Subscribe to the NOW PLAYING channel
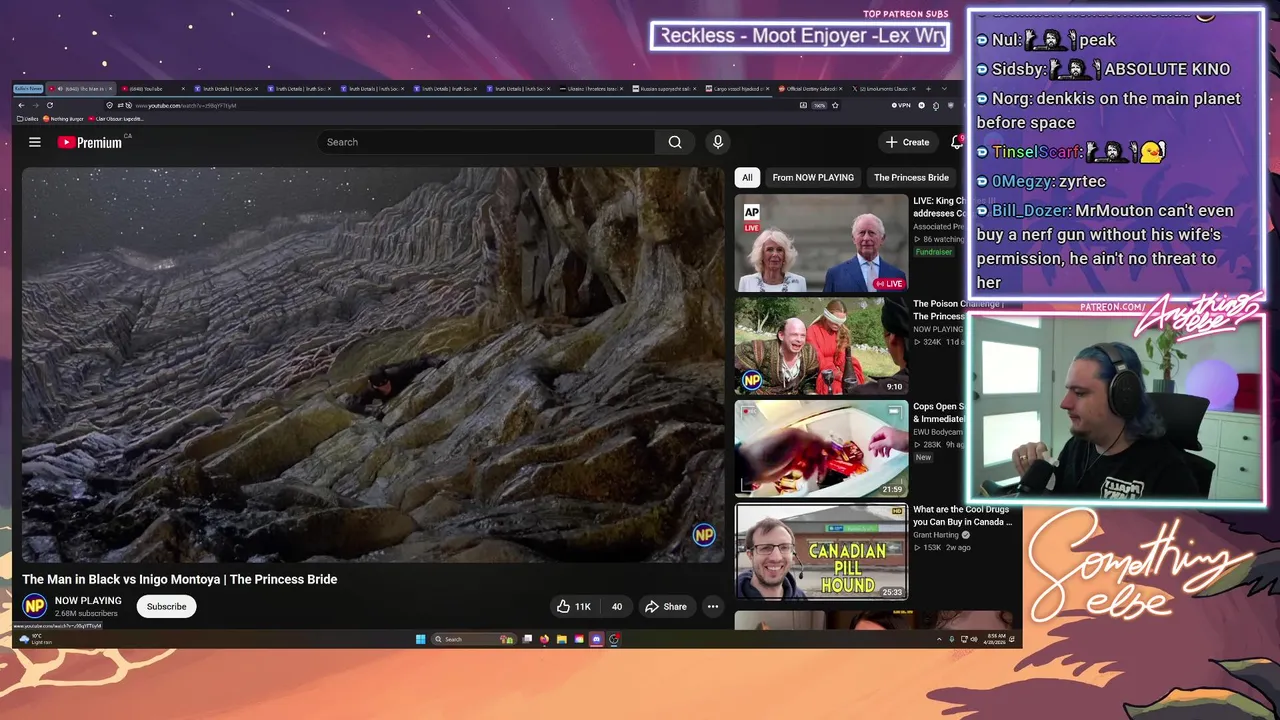Viewport: 1280px width, 720px height. click(166, 606)
